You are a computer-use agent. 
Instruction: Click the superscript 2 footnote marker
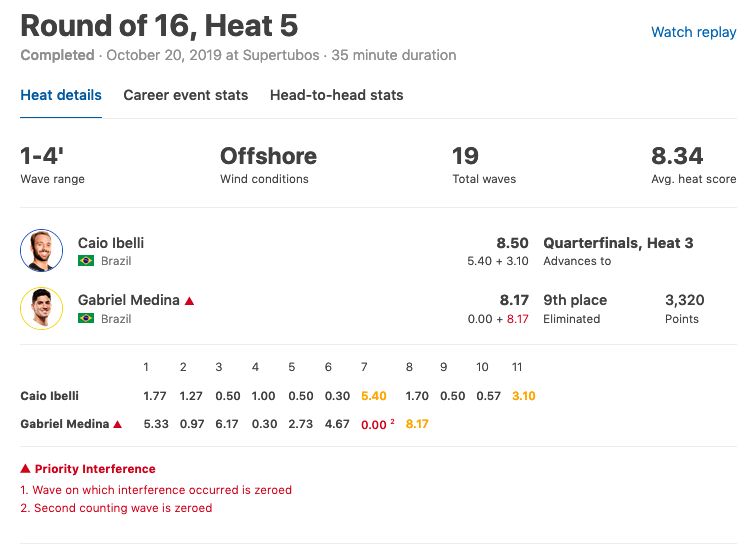tap(392, 422)
